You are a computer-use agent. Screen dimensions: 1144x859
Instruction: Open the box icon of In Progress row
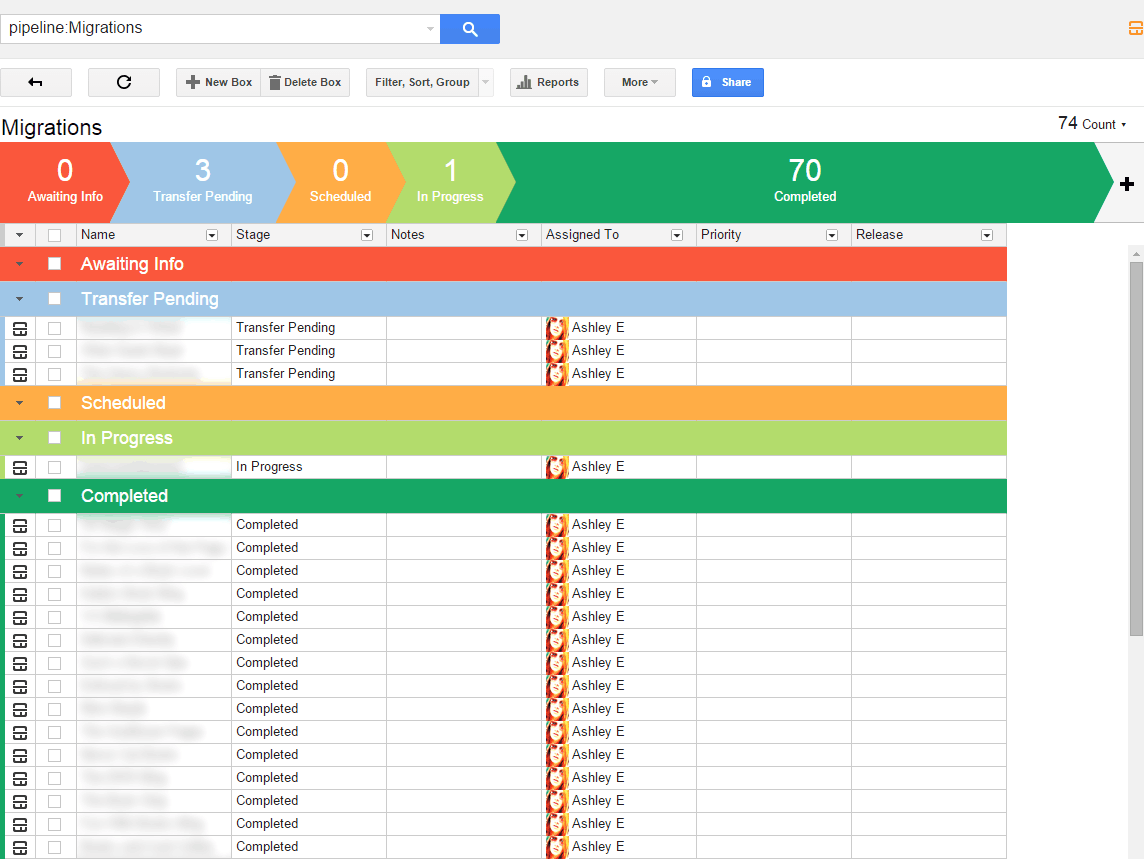(x=20, y=467)
